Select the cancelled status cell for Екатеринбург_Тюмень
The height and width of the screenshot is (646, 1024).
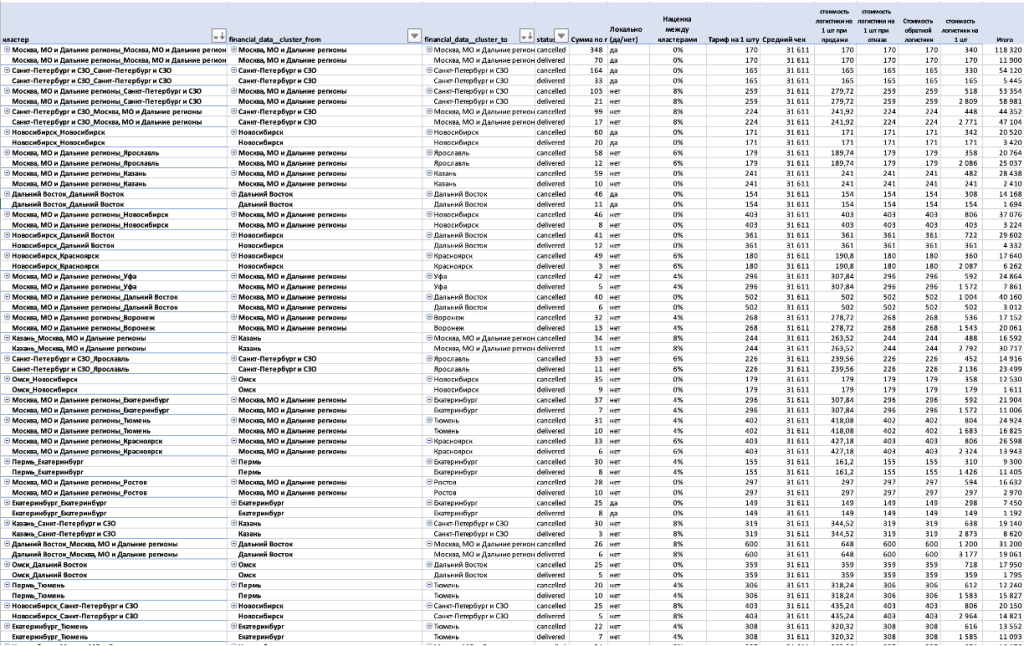(552, 626)
